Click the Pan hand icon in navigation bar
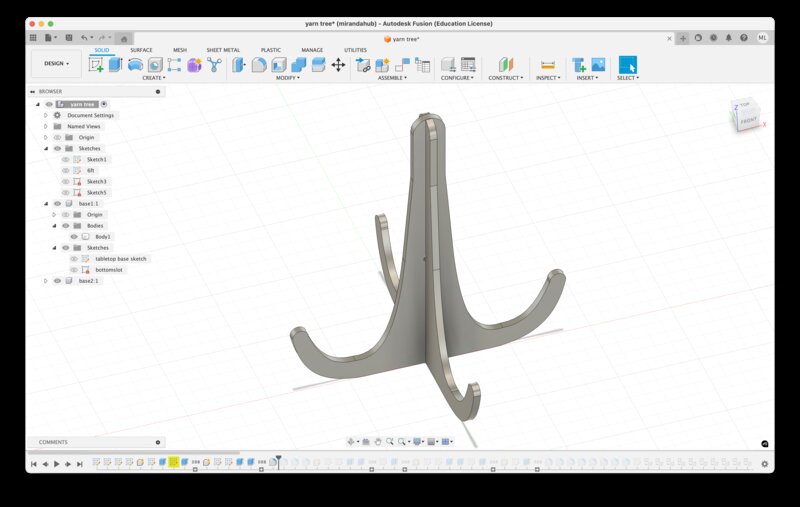 point(378,441)
